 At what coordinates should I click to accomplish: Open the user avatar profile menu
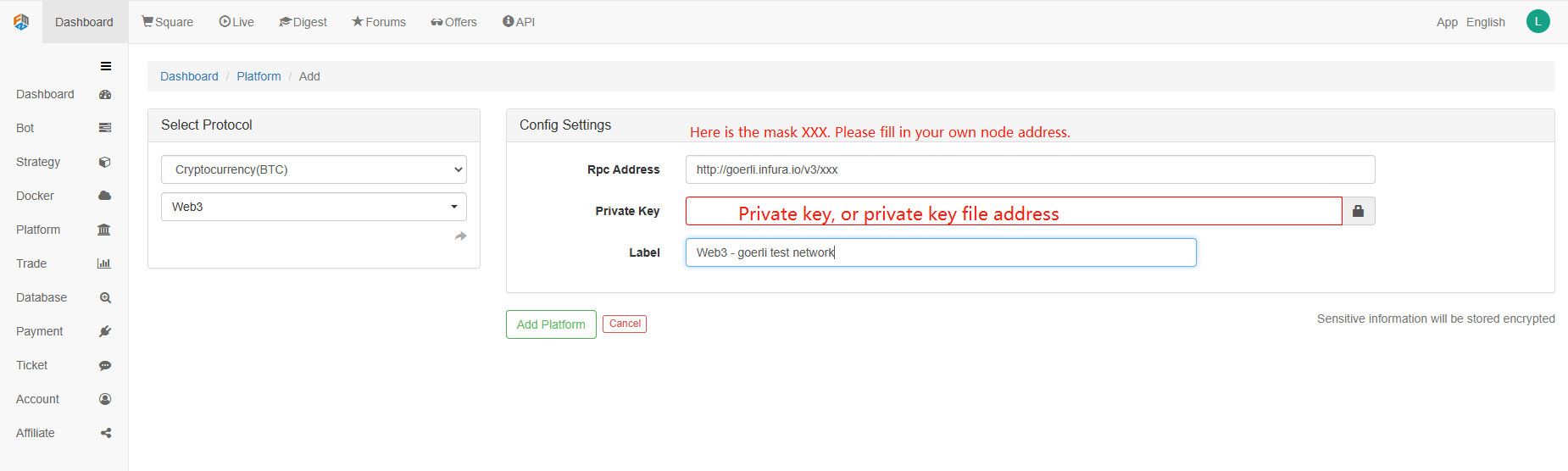[1537, 21]
